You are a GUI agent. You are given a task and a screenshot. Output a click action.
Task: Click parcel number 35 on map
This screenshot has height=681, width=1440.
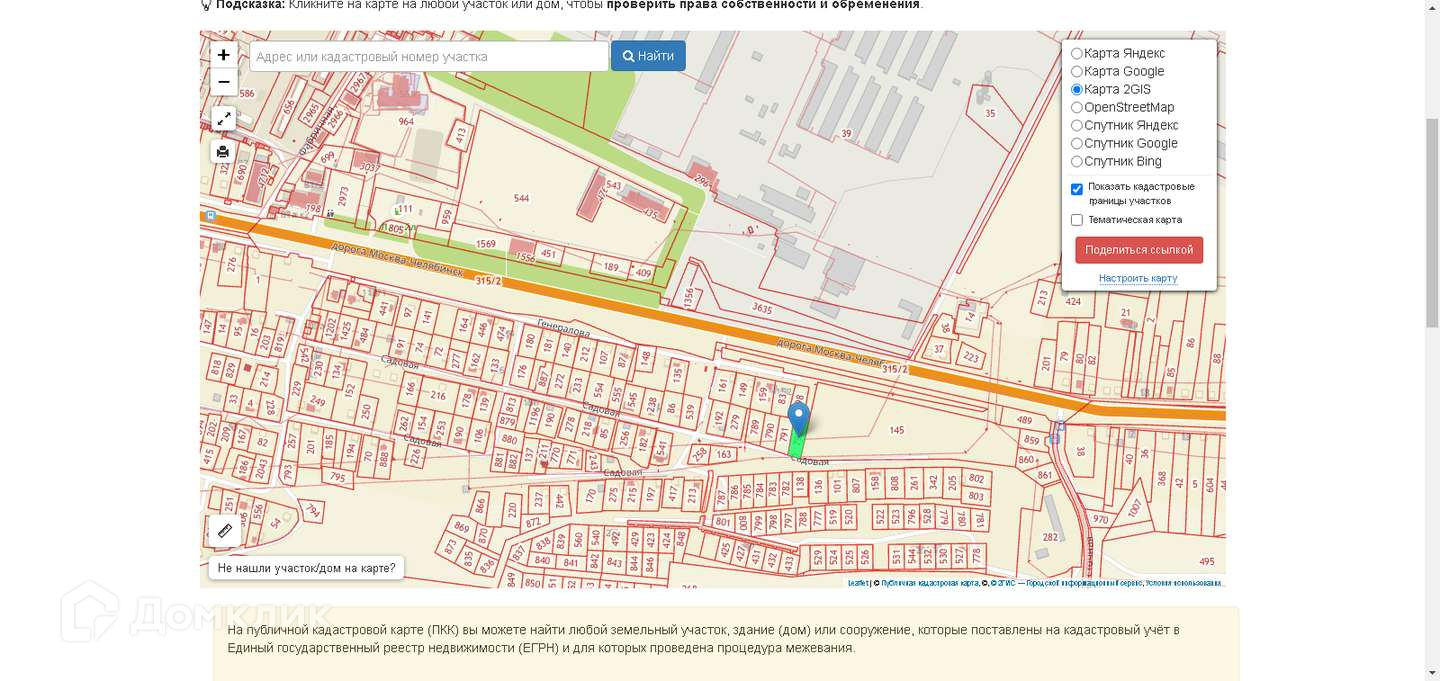(990, 113)
